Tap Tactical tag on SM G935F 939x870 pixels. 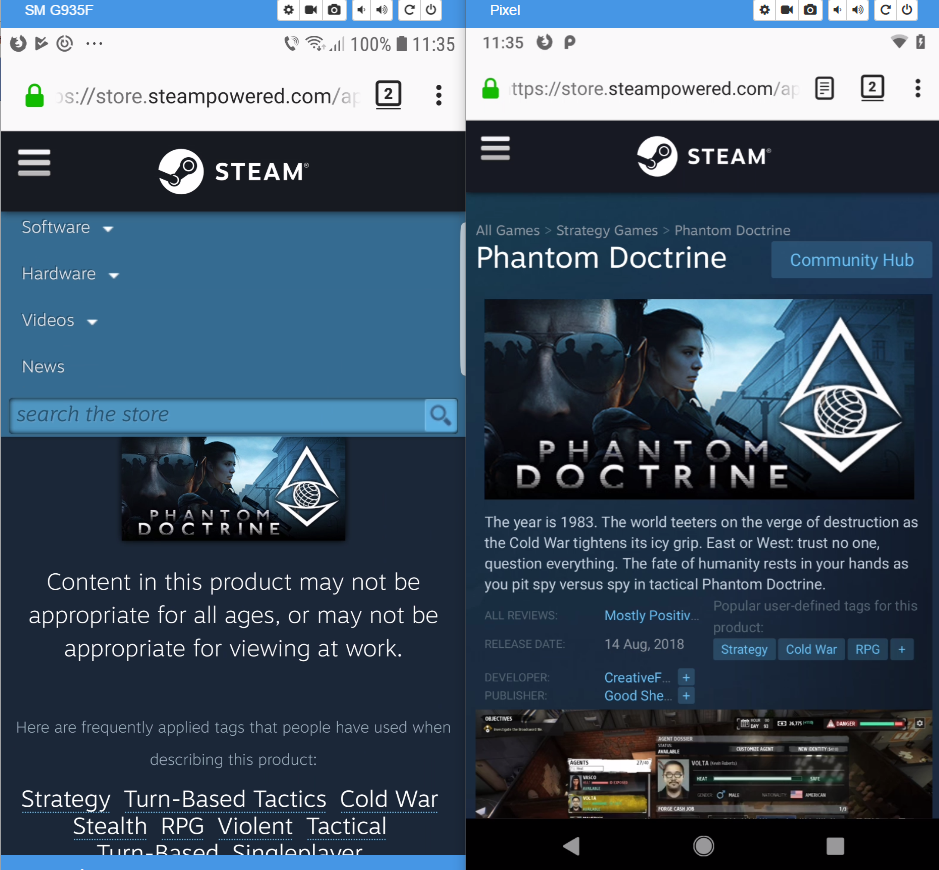tap(346, 826)
